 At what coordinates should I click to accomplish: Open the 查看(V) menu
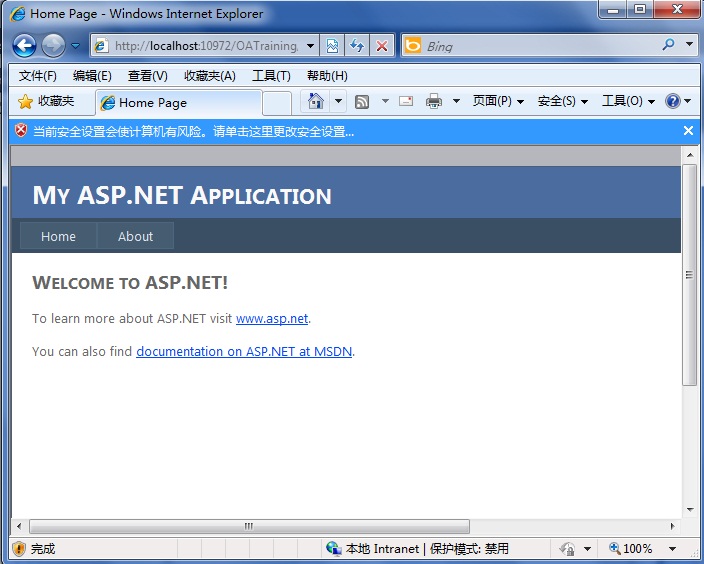point(147,76)
